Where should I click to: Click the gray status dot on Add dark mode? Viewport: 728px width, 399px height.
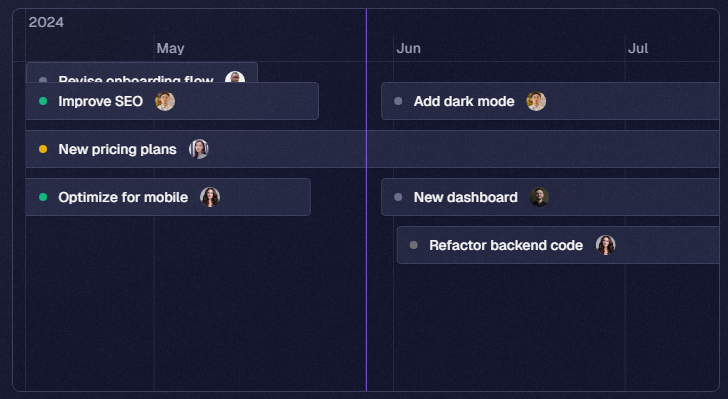(398, 101)
